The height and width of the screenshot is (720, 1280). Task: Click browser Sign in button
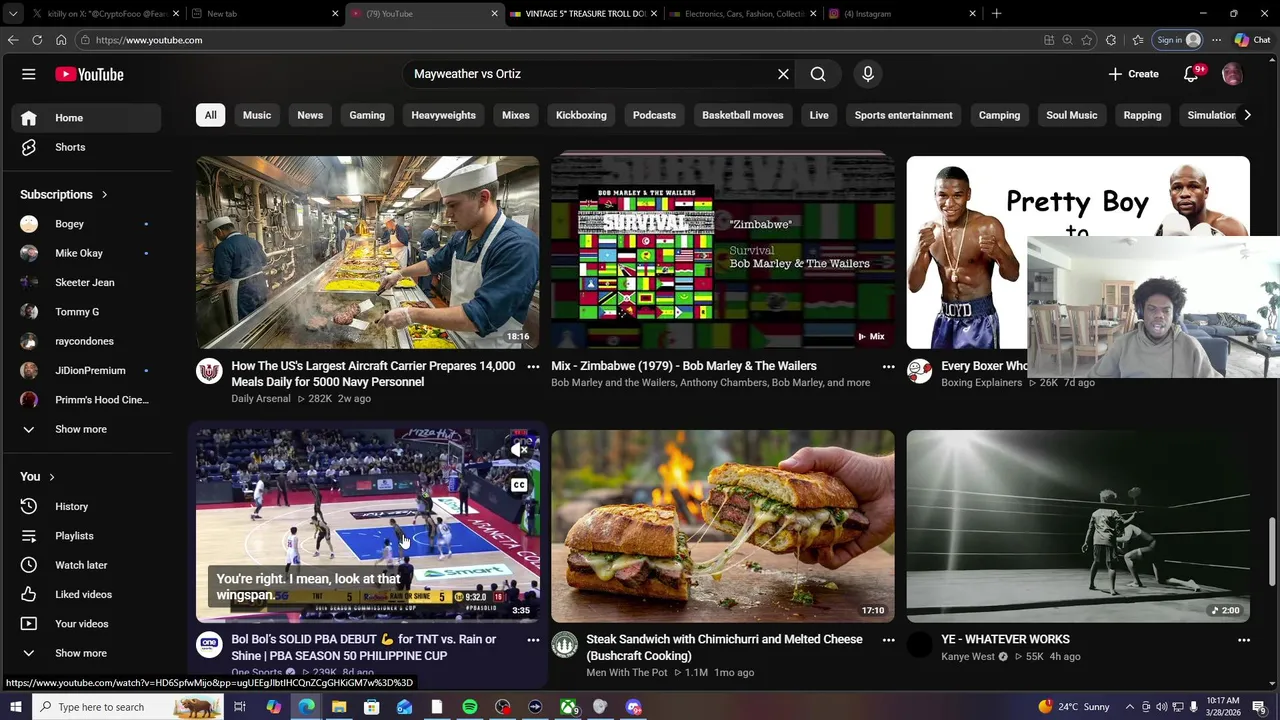coord(1178,40)
